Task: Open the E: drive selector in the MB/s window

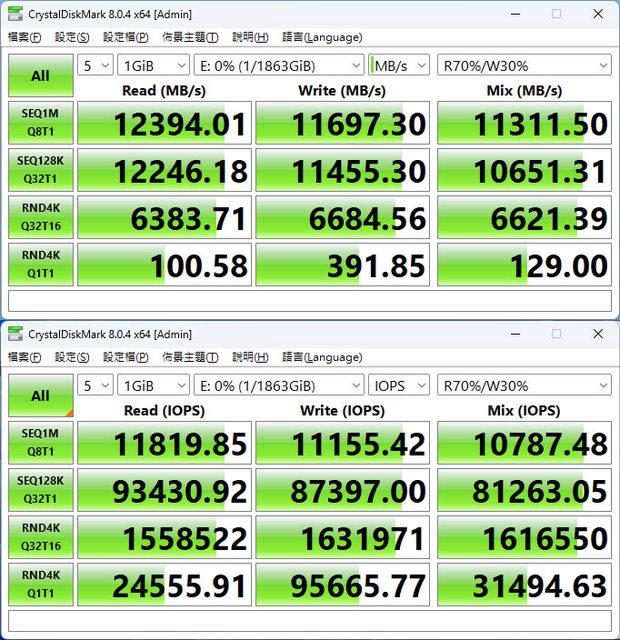Action: click(x=279, y=65)
